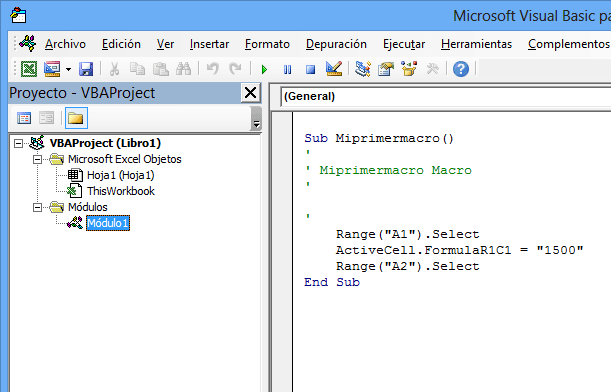The image size is (611, 392).
Task: Open the Properties Window toolbar icon
Action: (386, 69)
